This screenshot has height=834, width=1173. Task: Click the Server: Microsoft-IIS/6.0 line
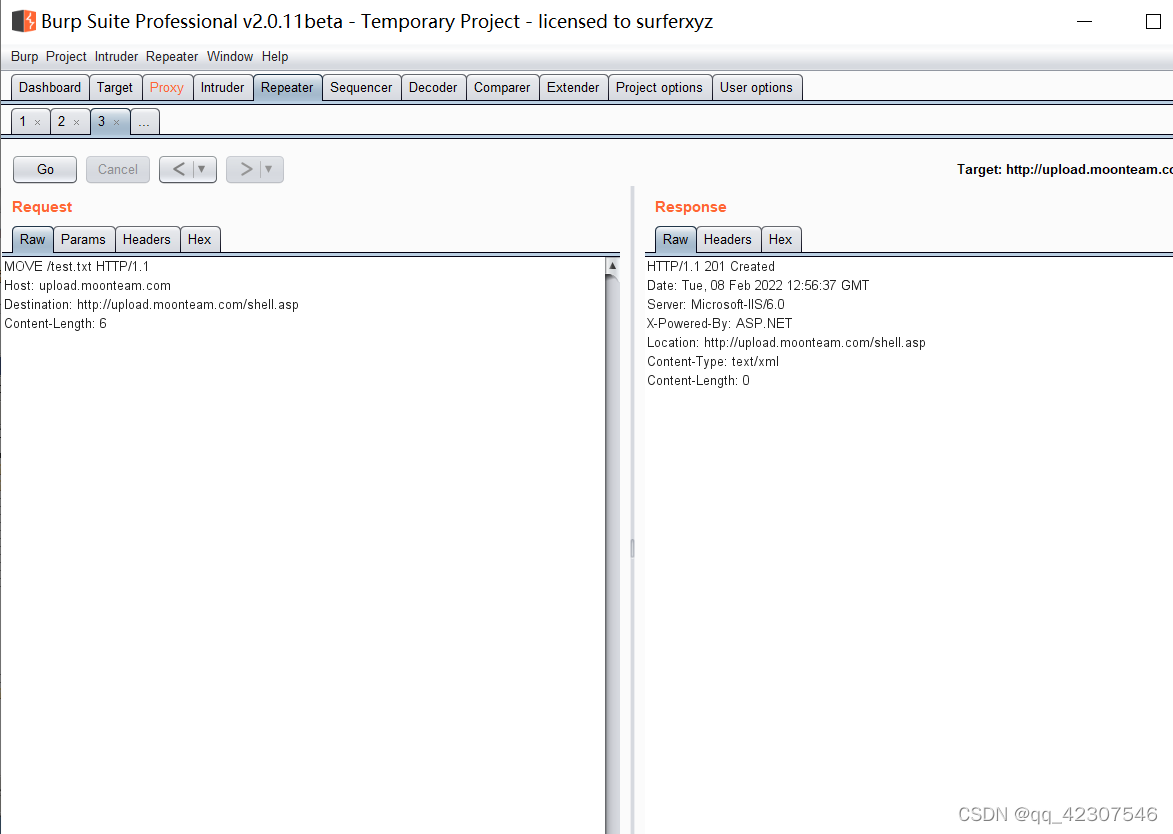[716, 304]
